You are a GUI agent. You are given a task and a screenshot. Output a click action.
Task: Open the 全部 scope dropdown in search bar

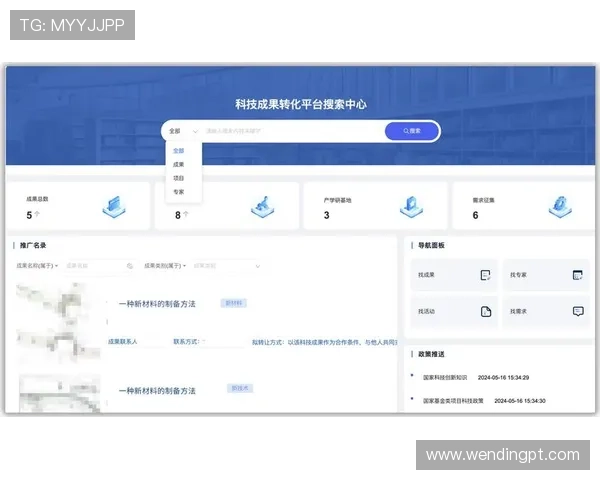[184, 131]
